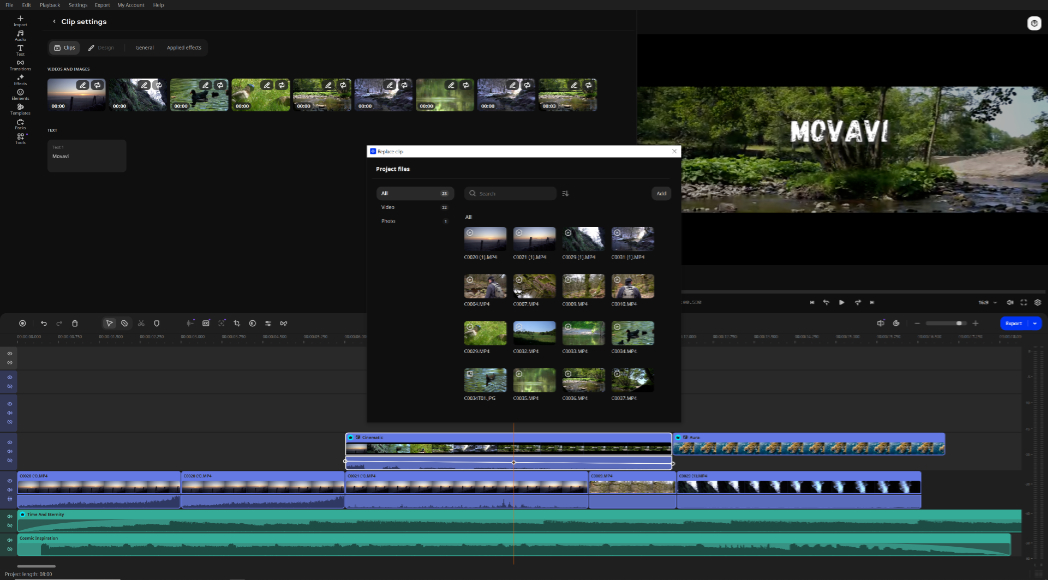Open the Text titles panel

click(20, 50)
